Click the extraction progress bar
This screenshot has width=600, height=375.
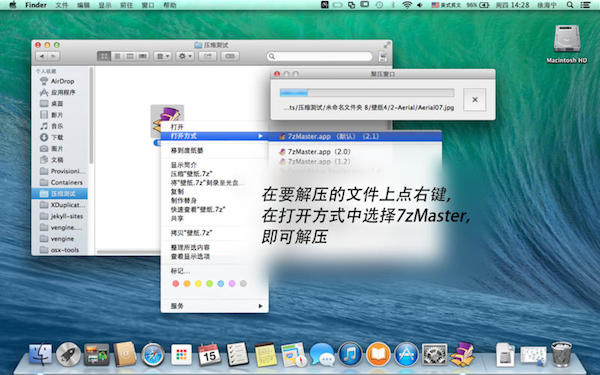coord(367,93)
